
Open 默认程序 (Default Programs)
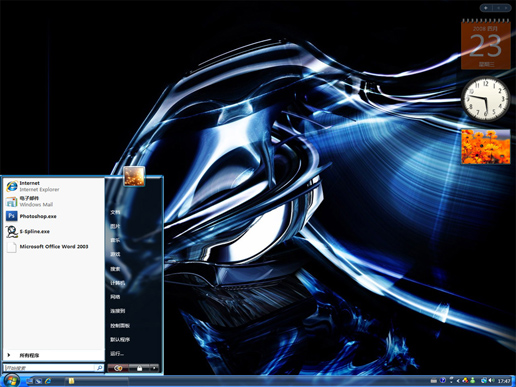[x=120, y=340]
